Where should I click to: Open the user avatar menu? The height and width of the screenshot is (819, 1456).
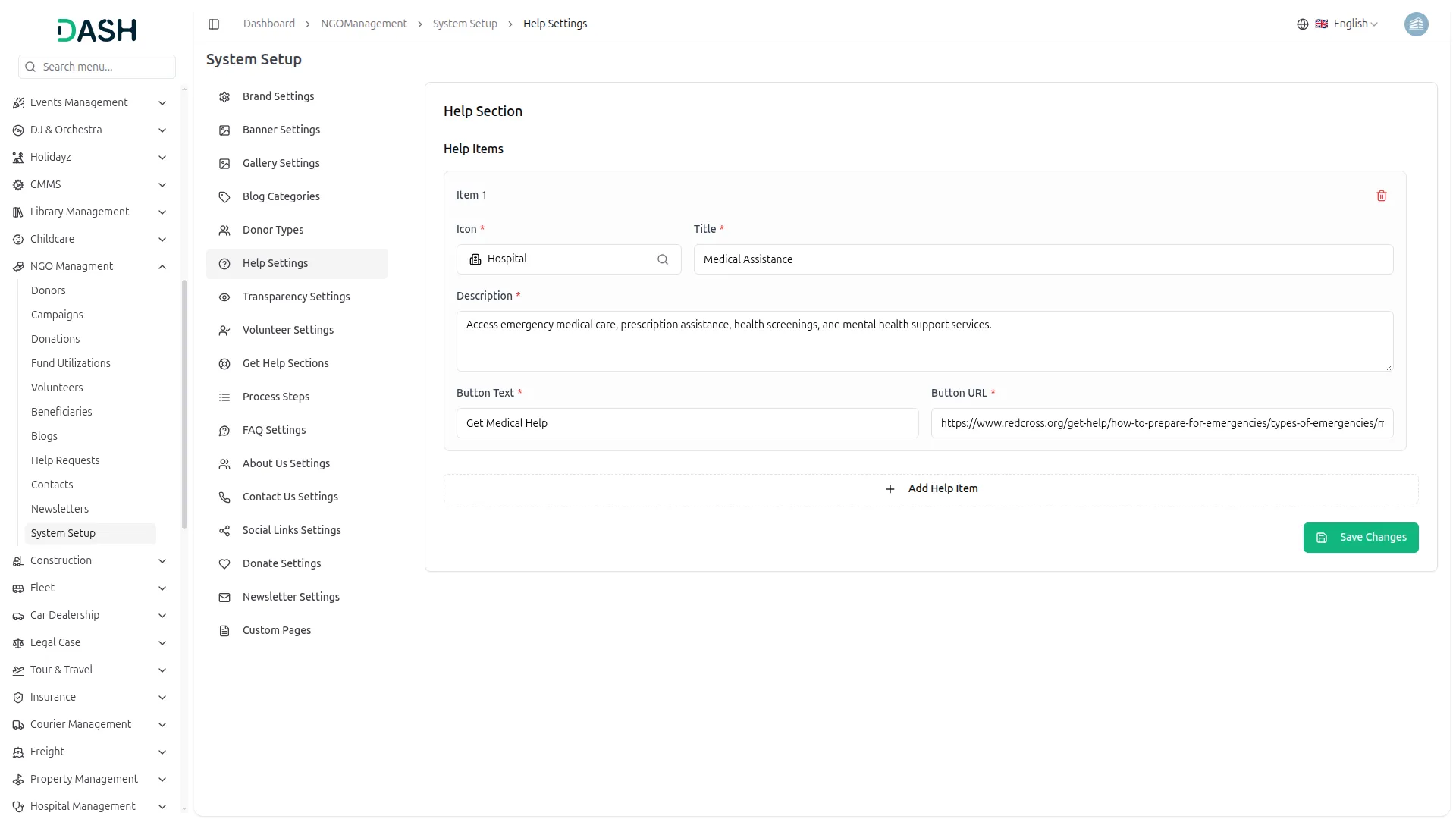pyautogui.click(x=1415, y=24)
